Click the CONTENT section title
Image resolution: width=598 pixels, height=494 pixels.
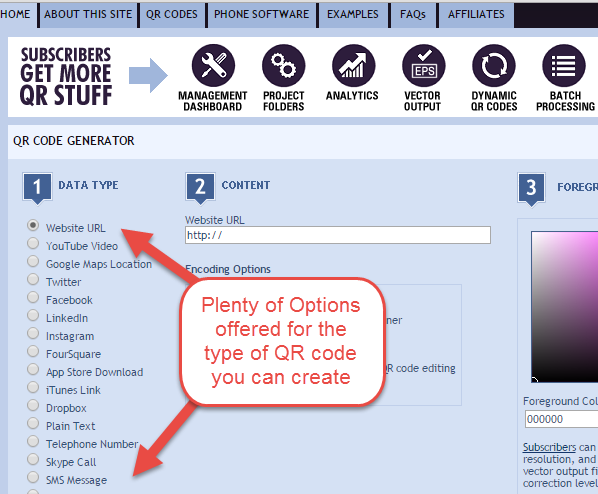[246, 185]
